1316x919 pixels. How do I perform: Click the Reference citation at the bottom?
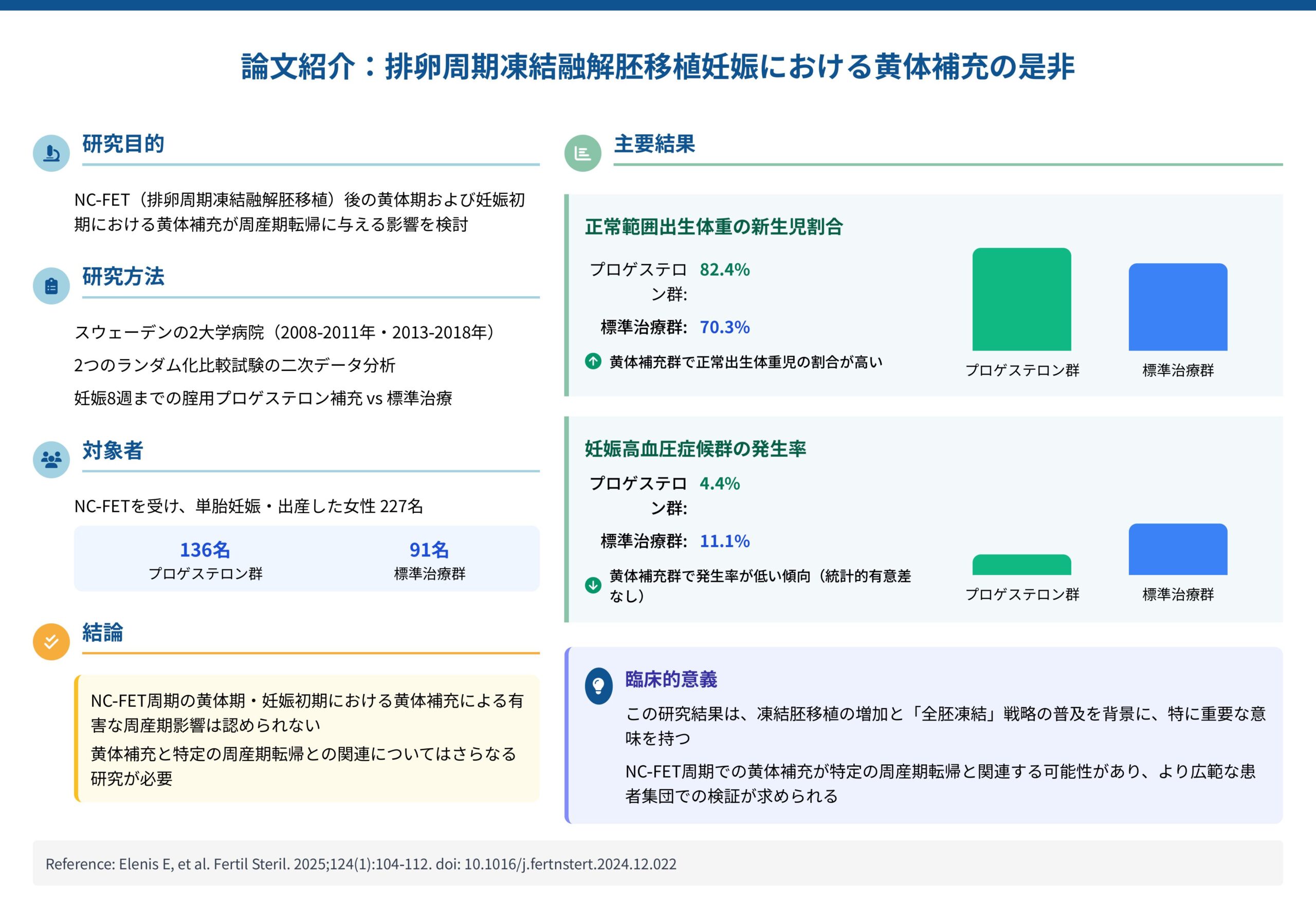[x=361, y=864]
